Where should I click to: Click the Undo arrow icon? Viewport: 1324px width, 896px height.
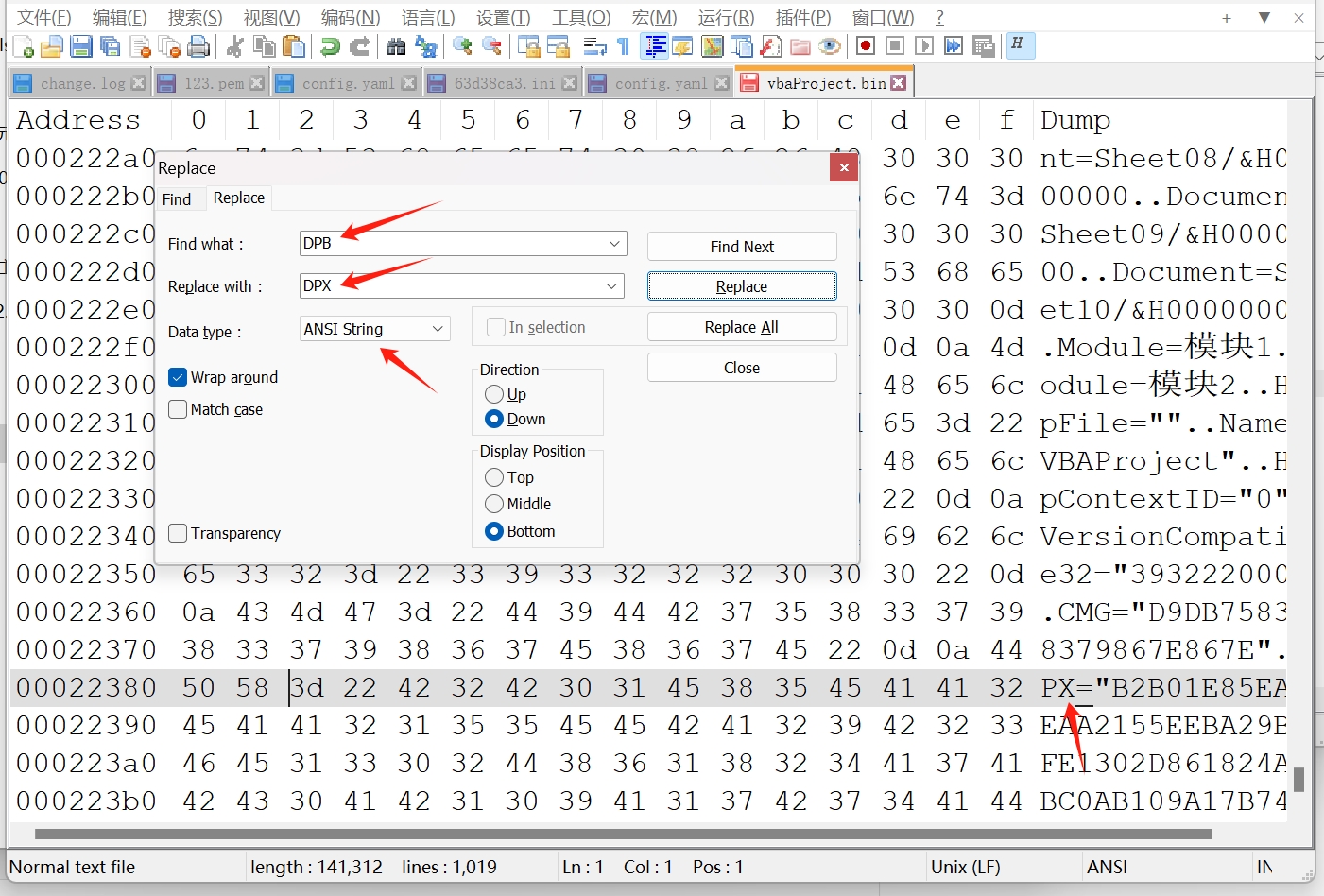tap(330, 46)
